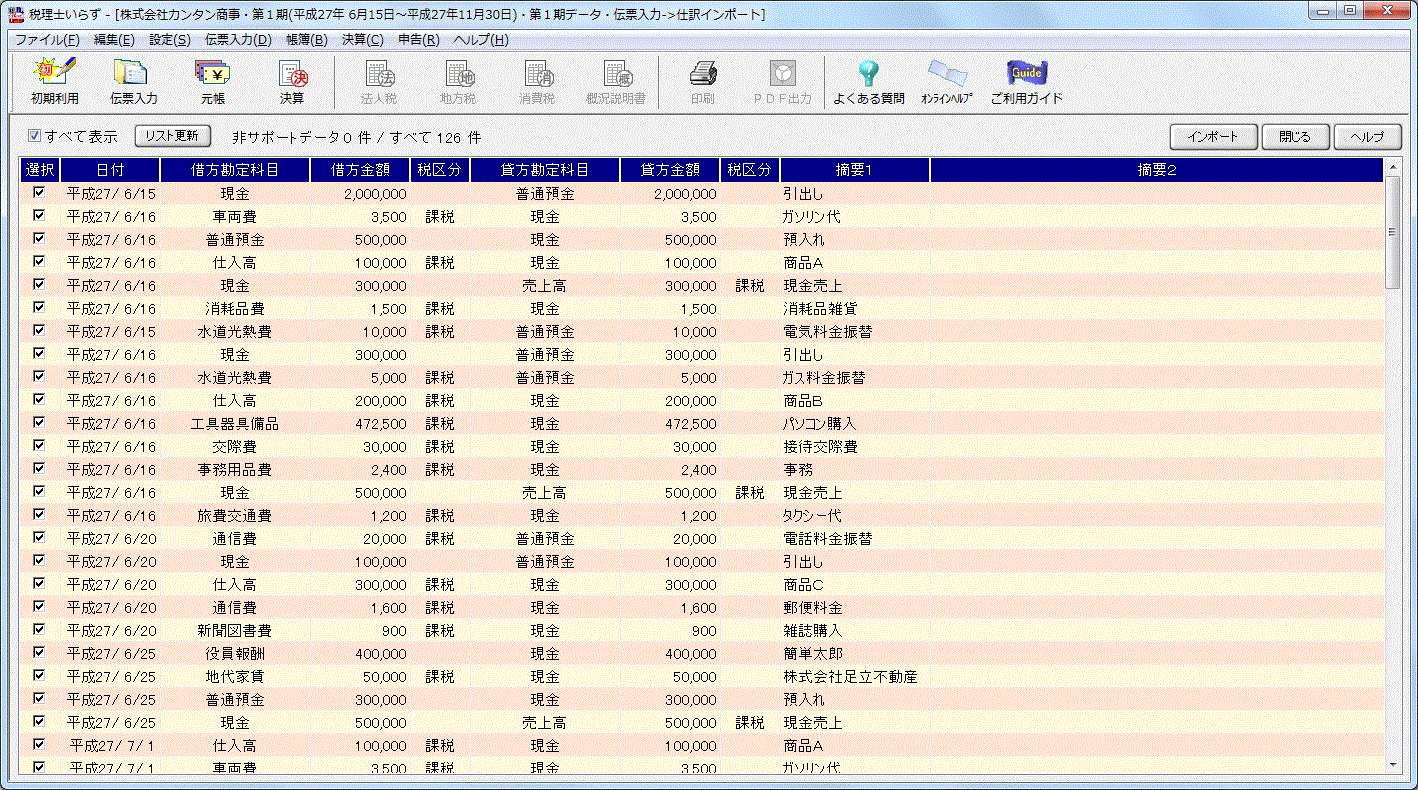Open the 元帳 ledger icon
This screenshot has height=790, width=1418.
212,81
